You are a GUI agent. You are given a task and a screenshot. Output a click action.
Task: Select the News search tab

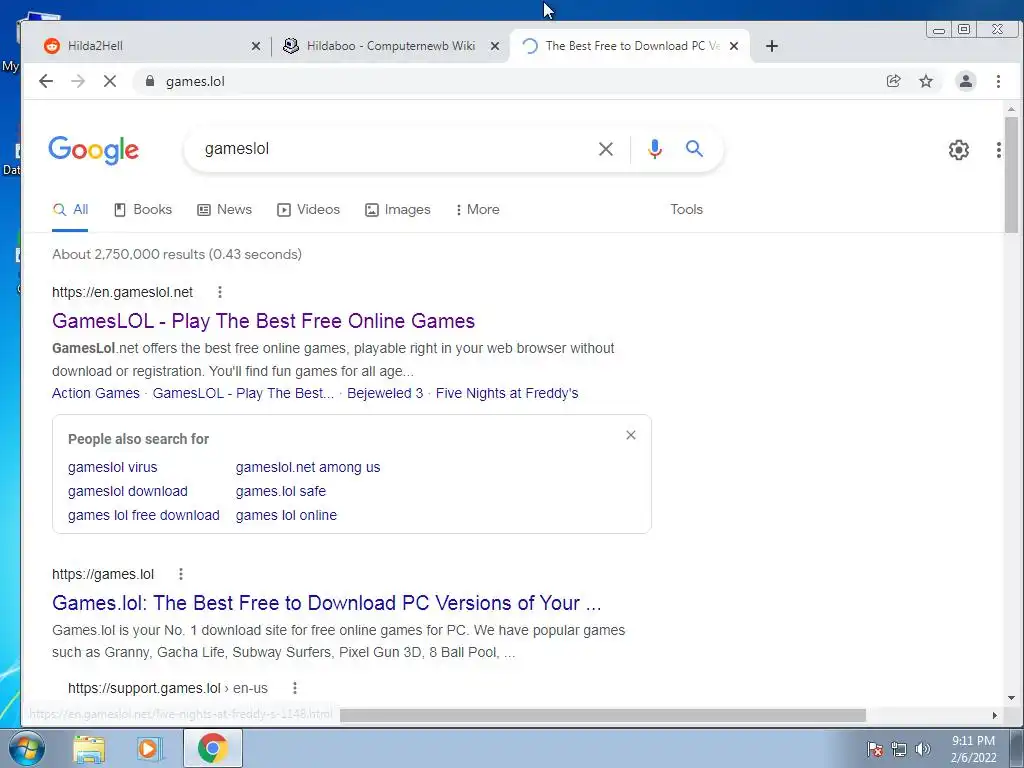click(225, 210)
